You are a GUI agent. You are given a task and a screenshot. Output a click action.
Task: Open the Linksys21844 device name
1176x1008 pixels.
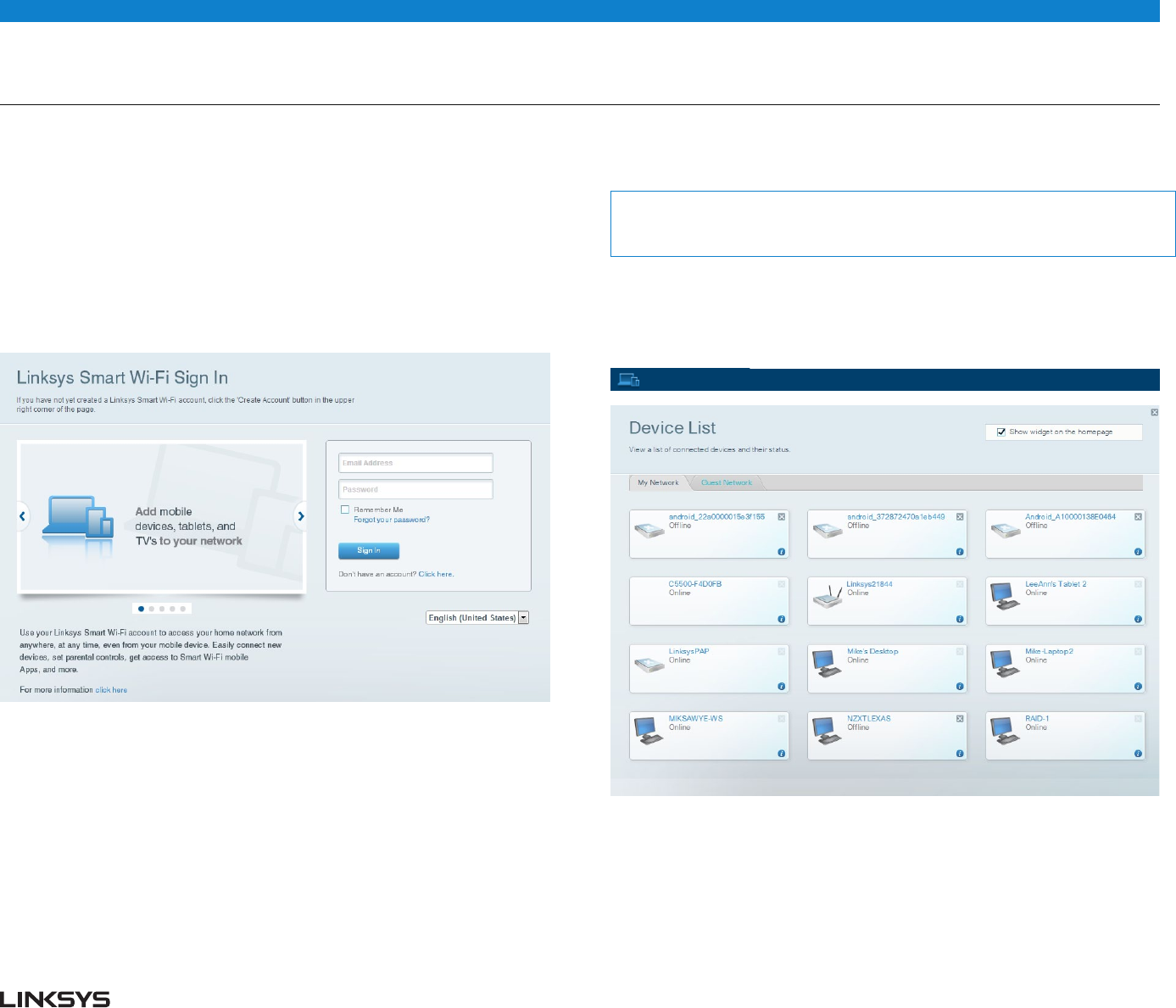click(869, 584)
